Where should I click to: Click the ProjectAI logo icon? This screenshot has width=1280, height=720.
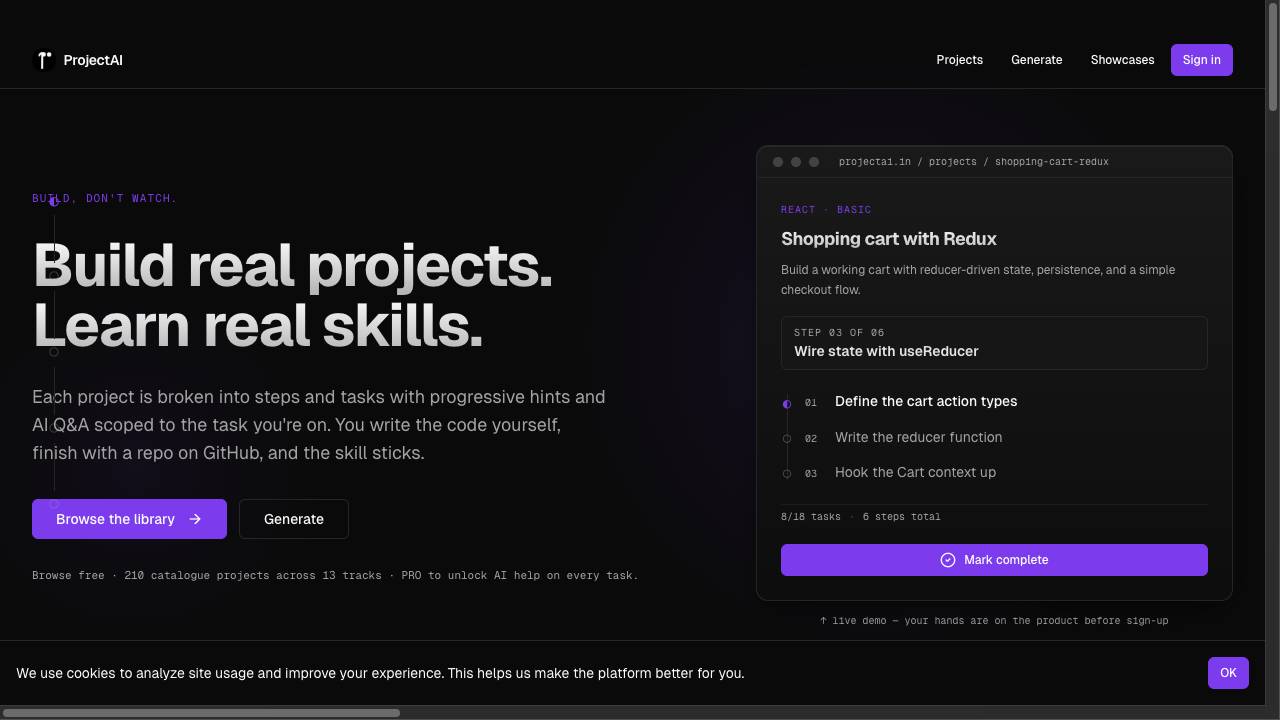[44, 60]
